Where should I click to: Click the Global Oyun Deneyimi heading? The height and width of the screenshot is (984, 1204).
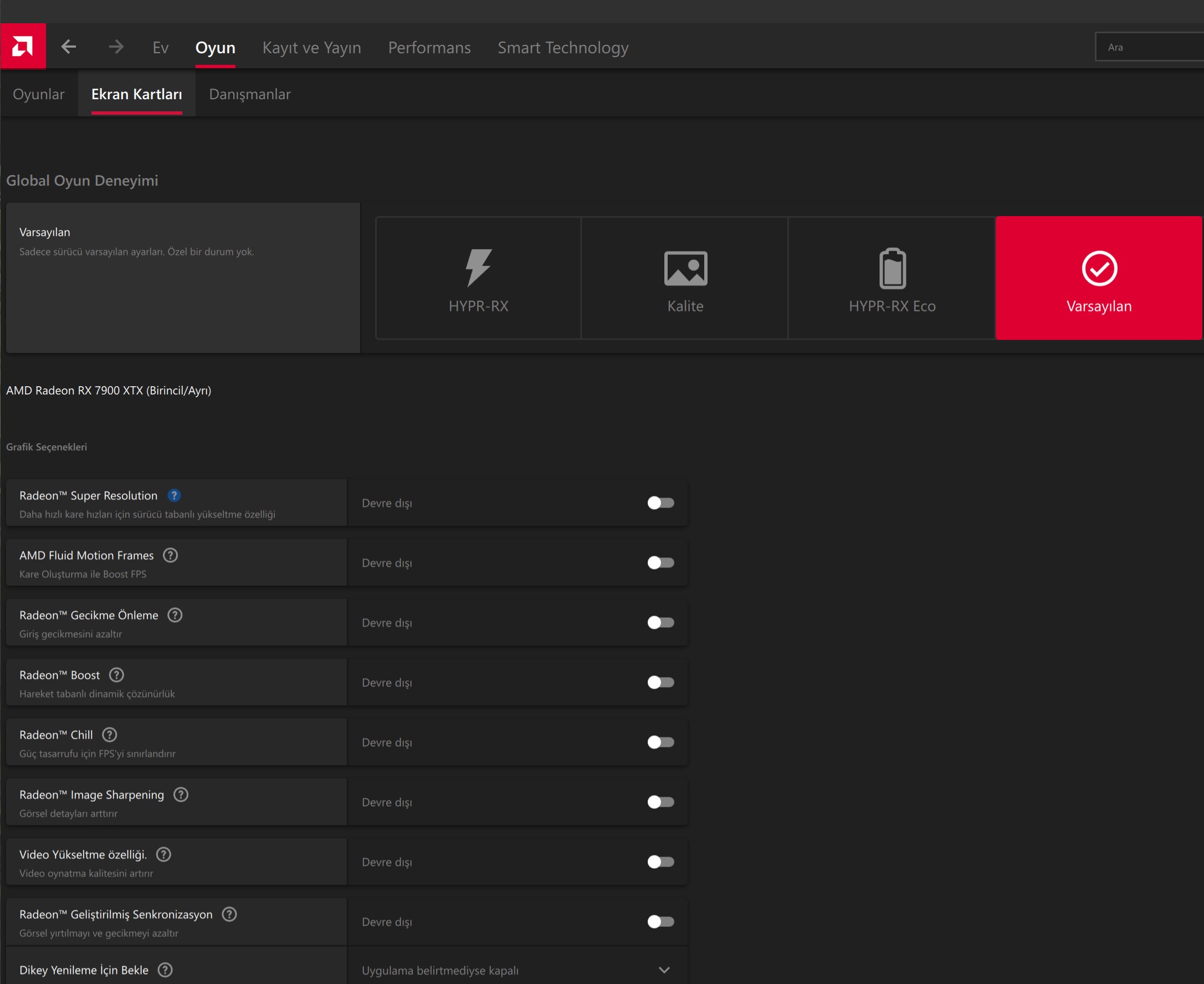[x=82, y=180]
